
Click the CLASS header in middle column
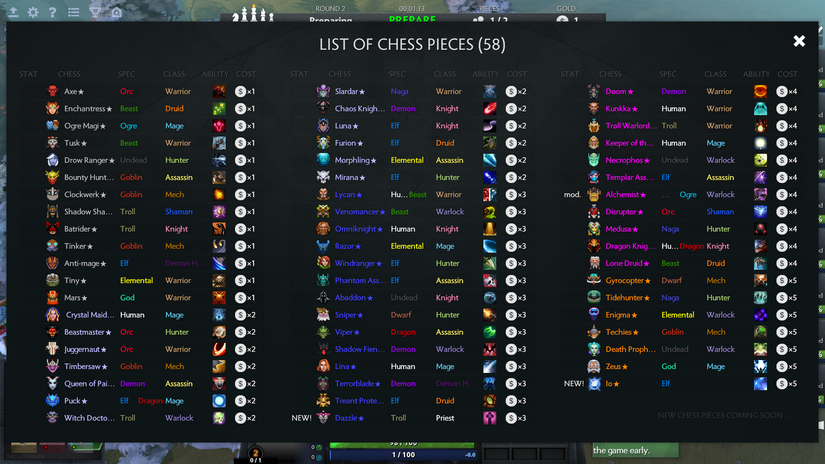(x=445, y=74)
